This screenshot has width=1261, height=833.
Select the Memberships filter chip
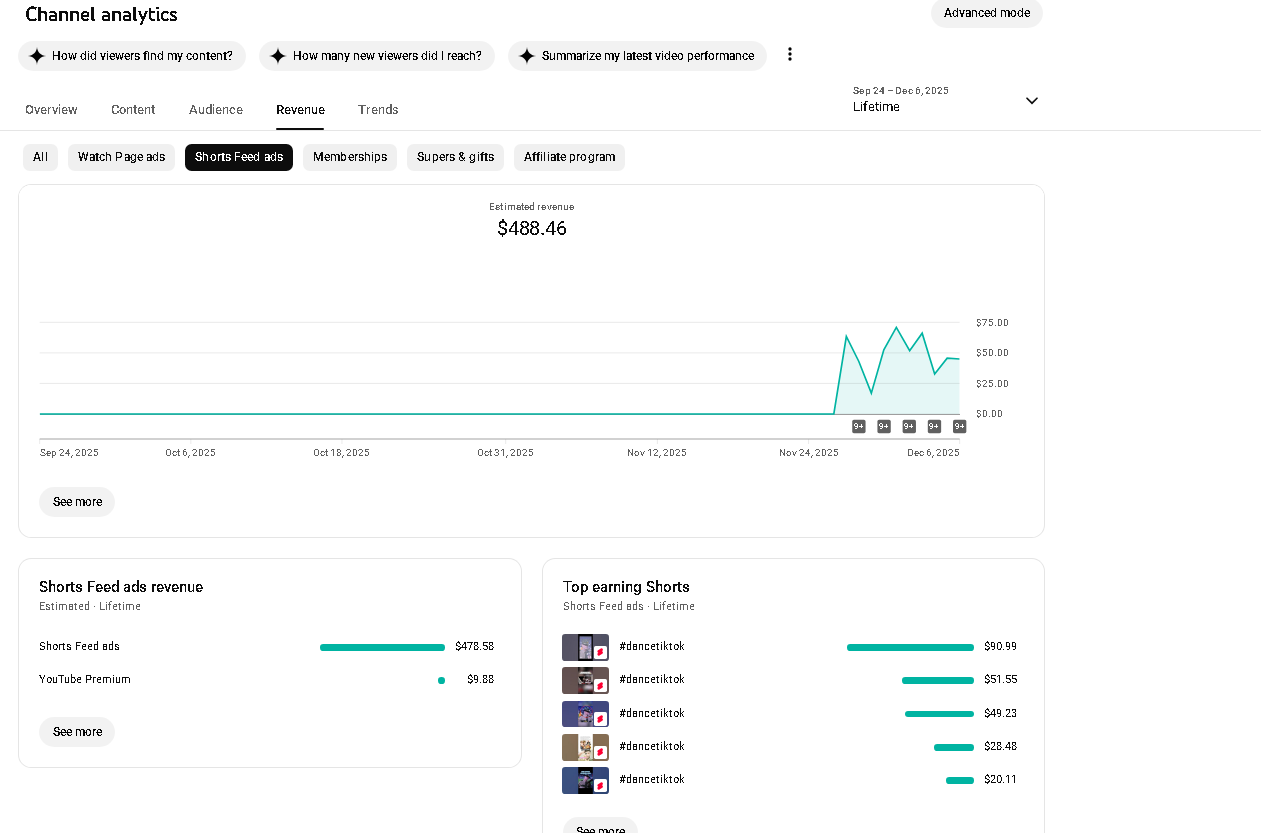(x=350, y=157)
